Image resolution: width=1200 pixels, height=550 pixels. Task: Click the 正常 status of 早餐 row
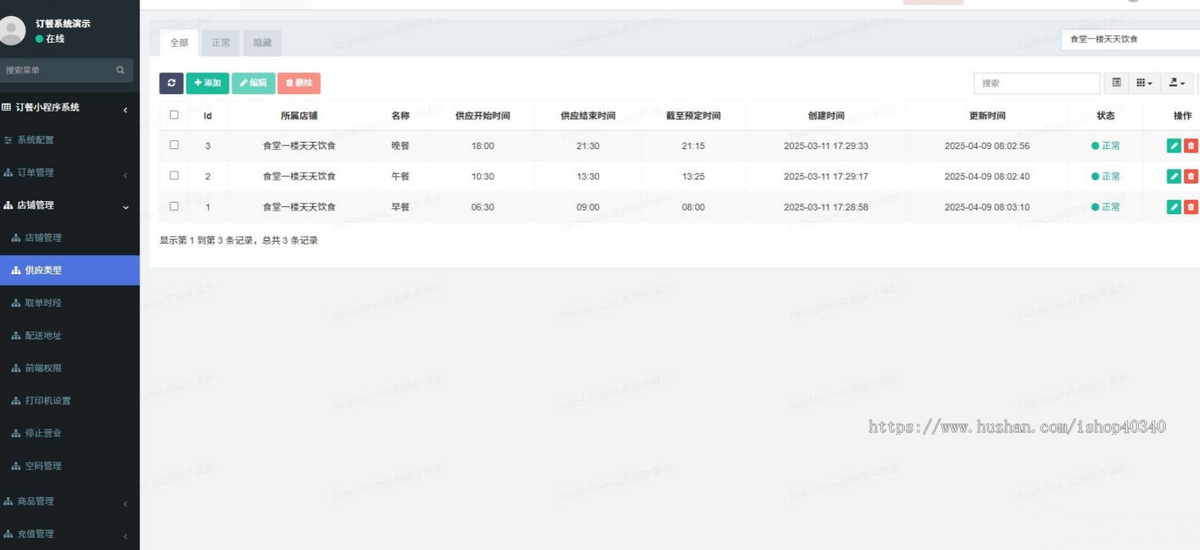pos(1106,207)
